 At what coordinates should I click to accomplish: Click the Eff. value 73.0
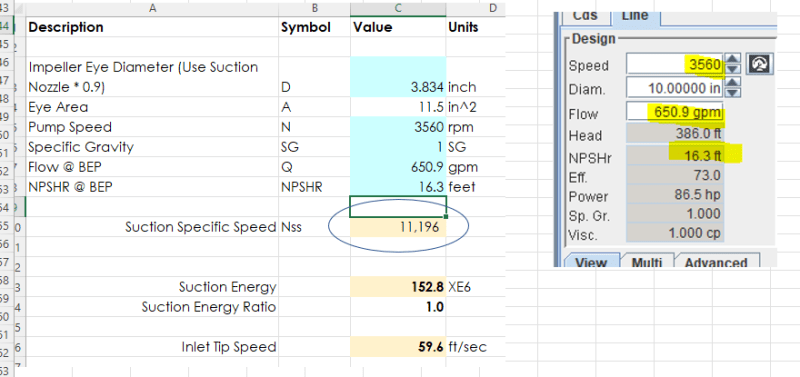(x=675, y=175)
